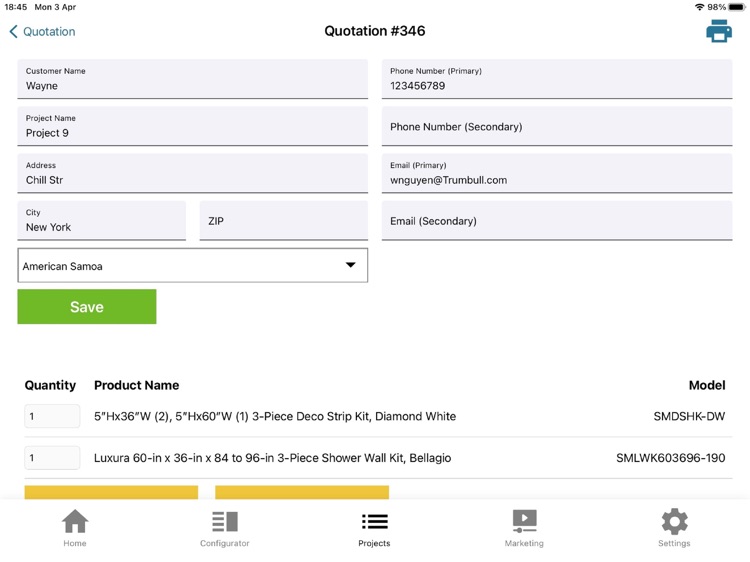This screenshot has height=562, width=750.
Task: Tap the Model column header
Action: tap(707, 385)
